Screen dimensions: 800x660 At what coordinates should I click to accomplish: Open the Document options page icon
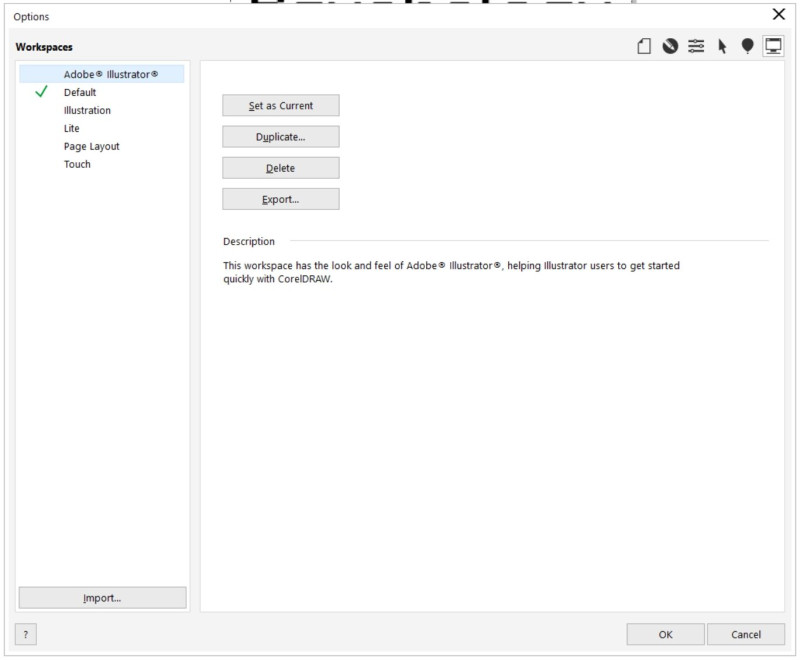coord(644,46)
